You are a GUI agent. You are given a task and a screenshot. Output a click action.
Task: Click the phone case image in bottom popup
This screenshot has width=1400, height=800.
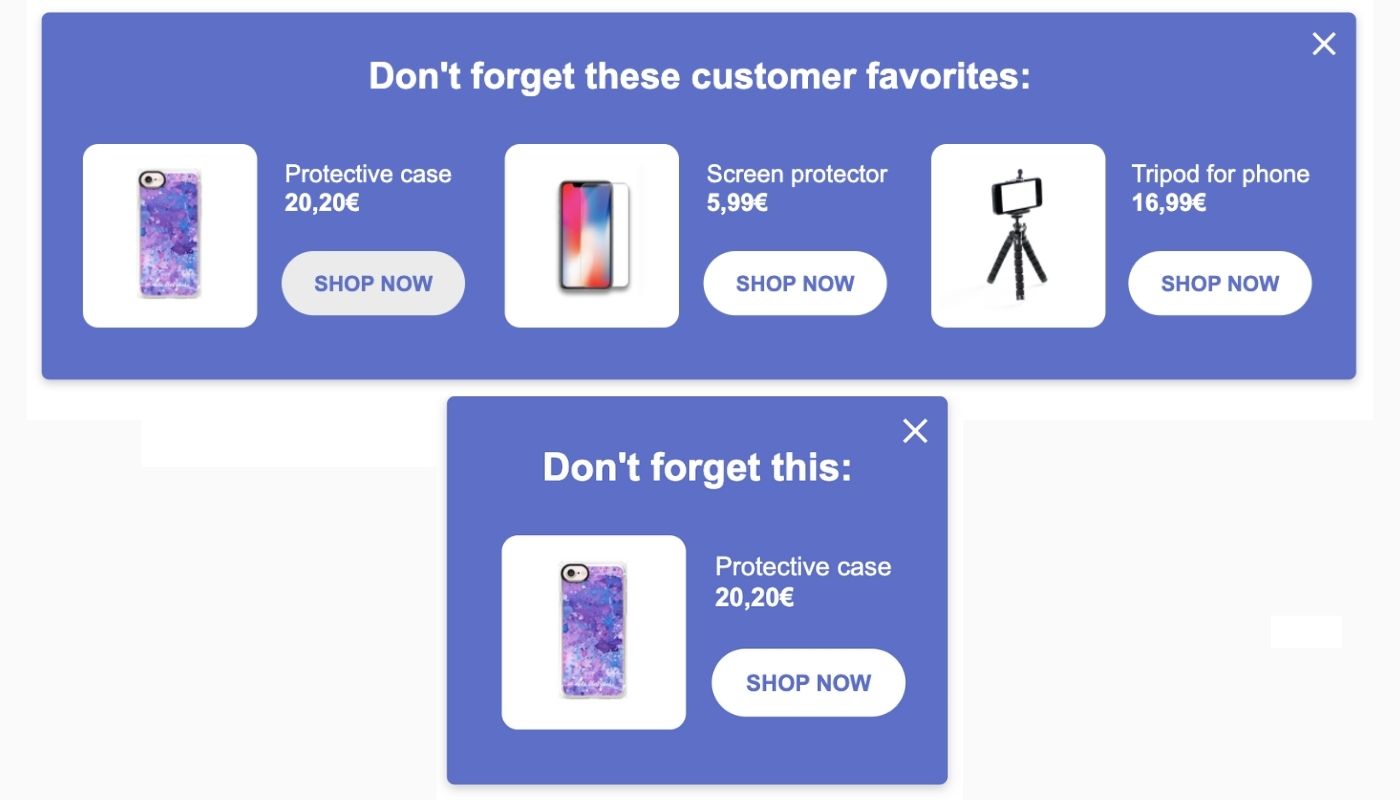[x=594, y=631]
